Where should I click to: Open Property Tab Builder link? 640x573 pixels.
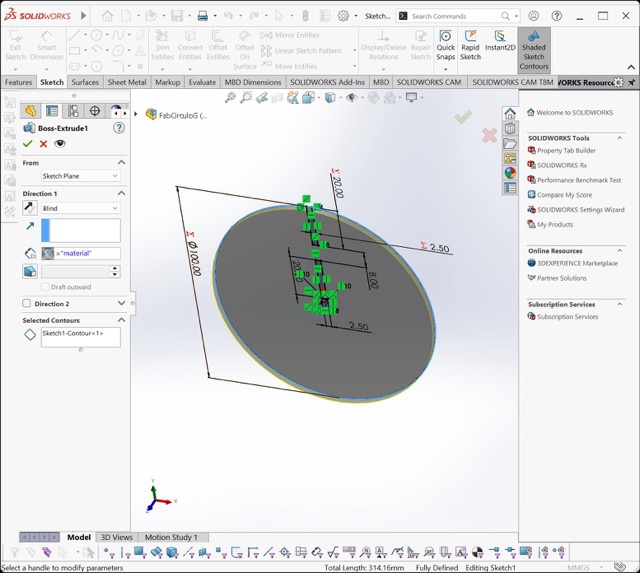coord(566,151)
